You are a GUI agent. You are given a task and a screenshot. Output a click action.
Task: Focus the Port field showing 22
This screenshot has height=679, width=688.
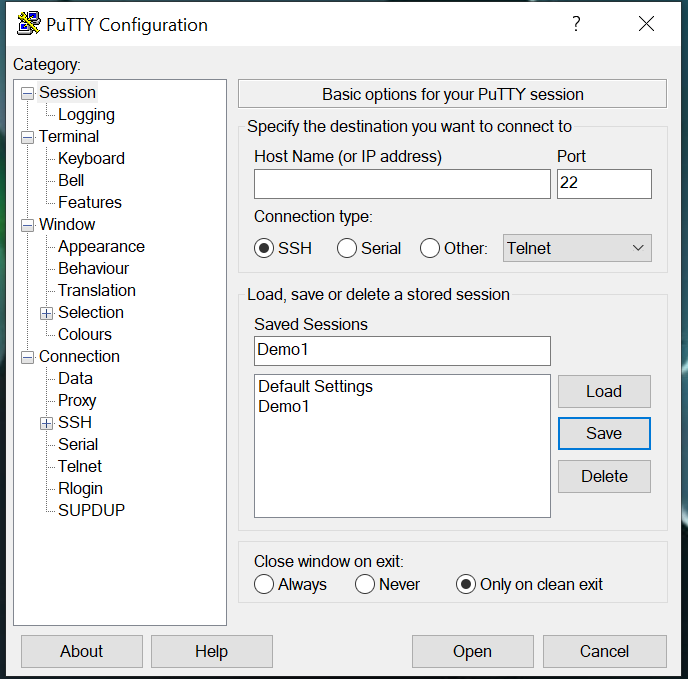[x=604, y=184]
